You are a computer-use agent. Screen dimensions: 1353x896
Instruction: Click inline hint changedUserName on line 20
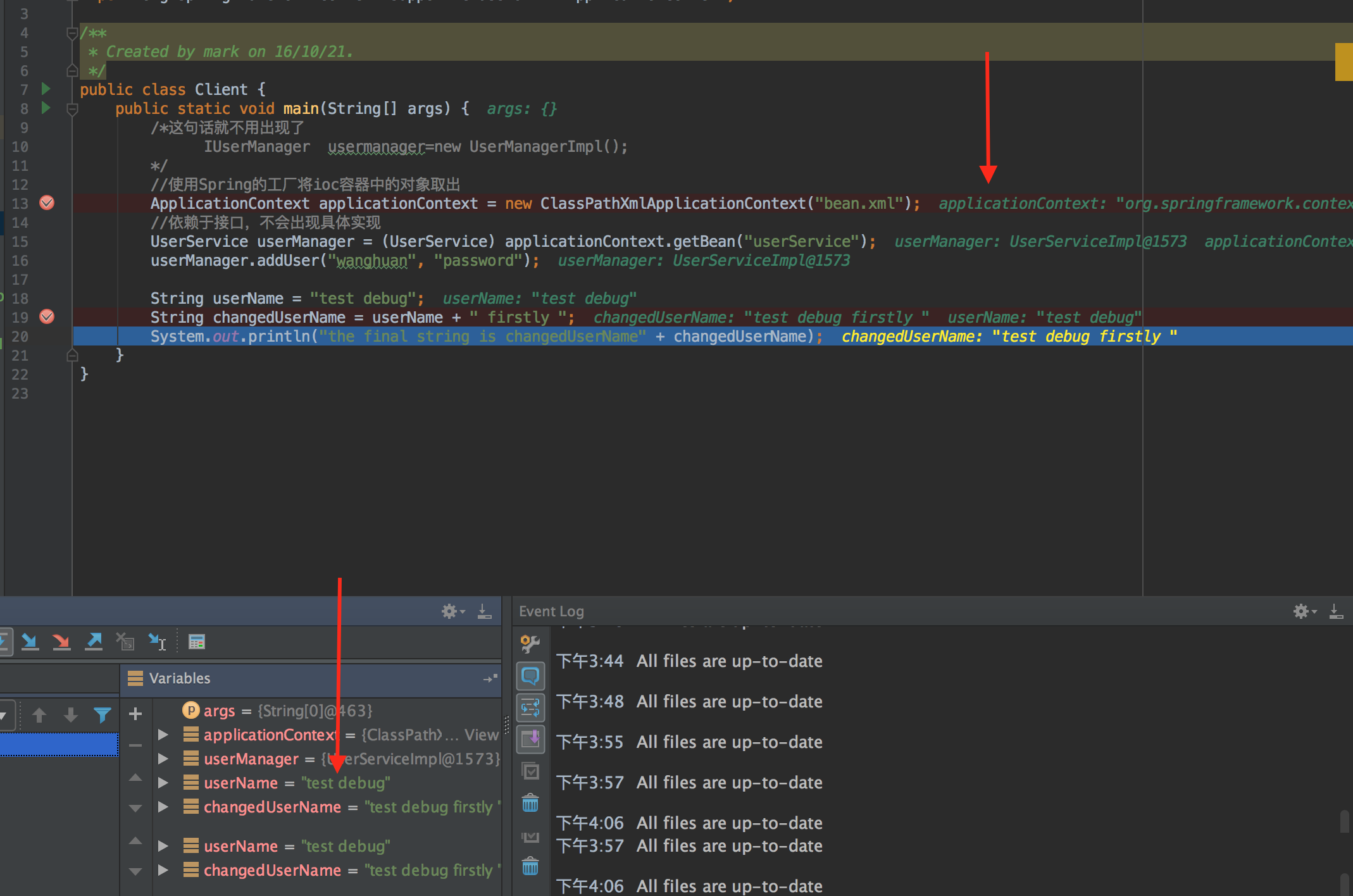pos(1009,336)
